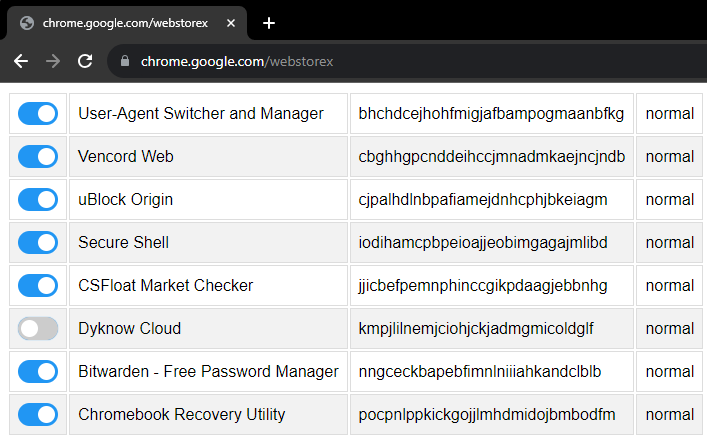Reload the page with the refresh icon

point(85,61)
